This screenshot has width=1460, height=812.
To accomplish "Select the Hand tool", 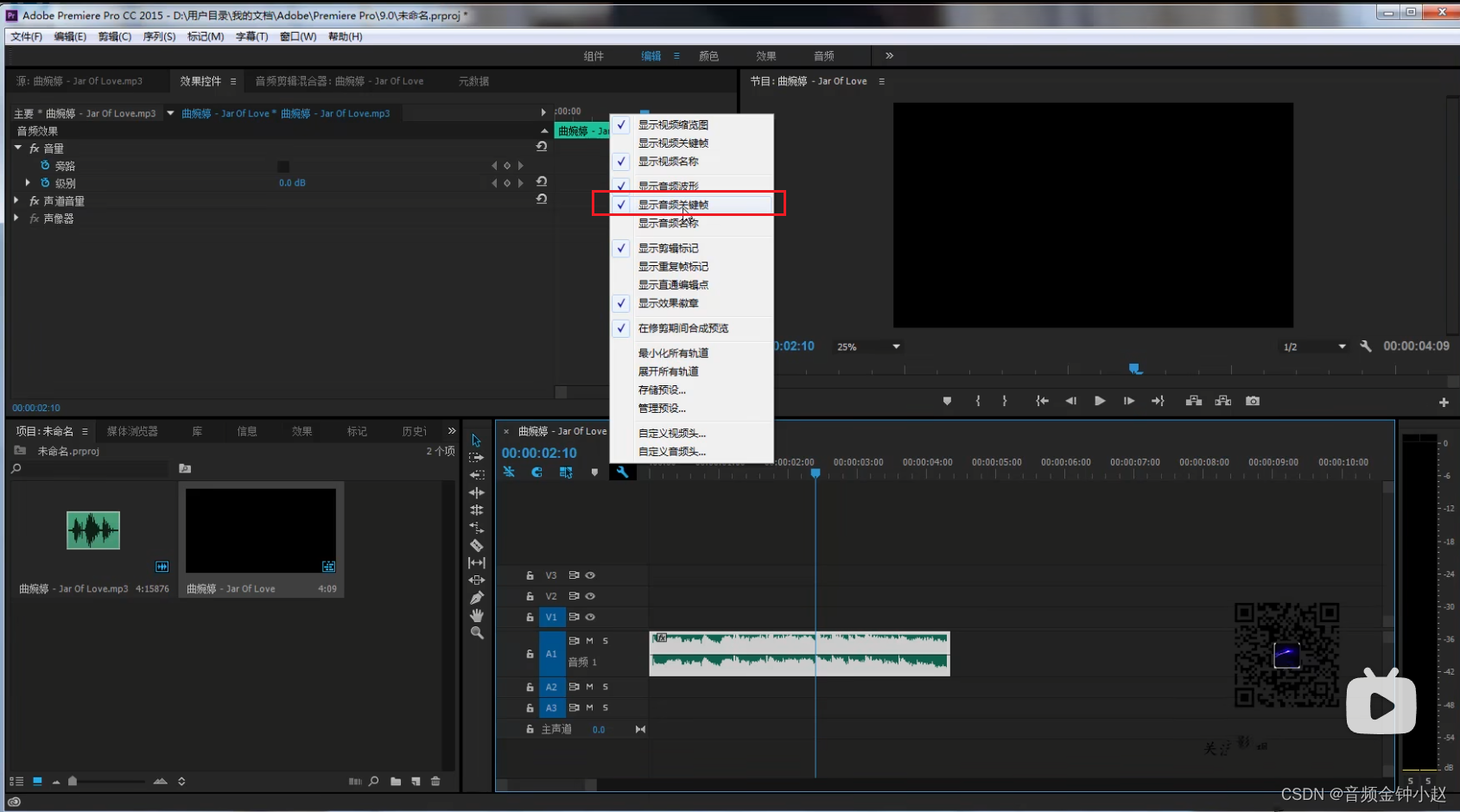I will click(476, 615).
